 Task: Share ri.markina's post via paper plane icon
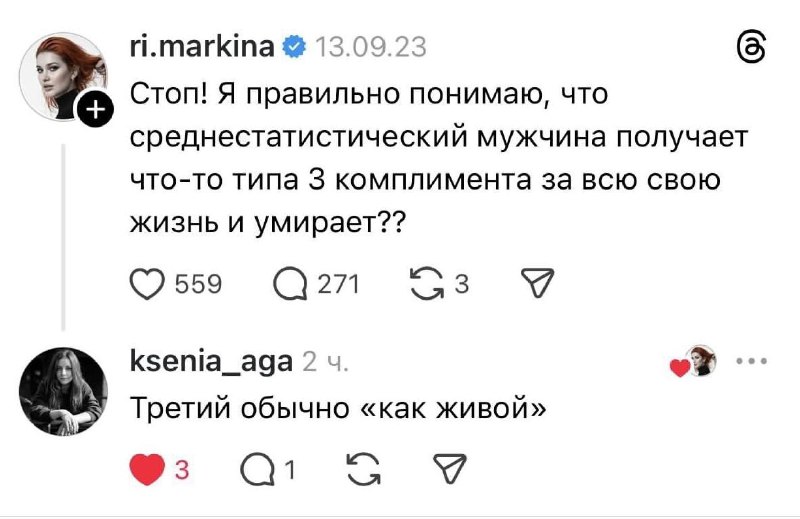point(538,285)
